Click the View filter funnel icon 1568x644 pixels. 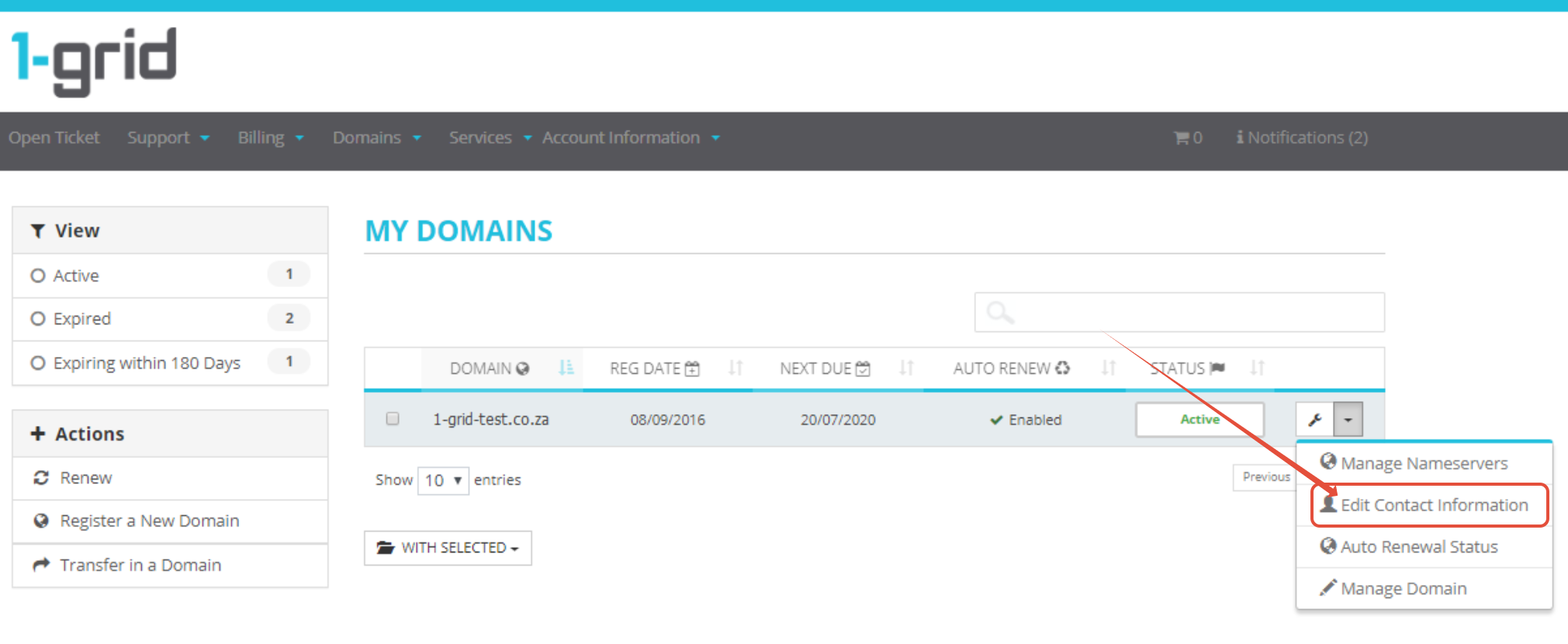[37, 231]
